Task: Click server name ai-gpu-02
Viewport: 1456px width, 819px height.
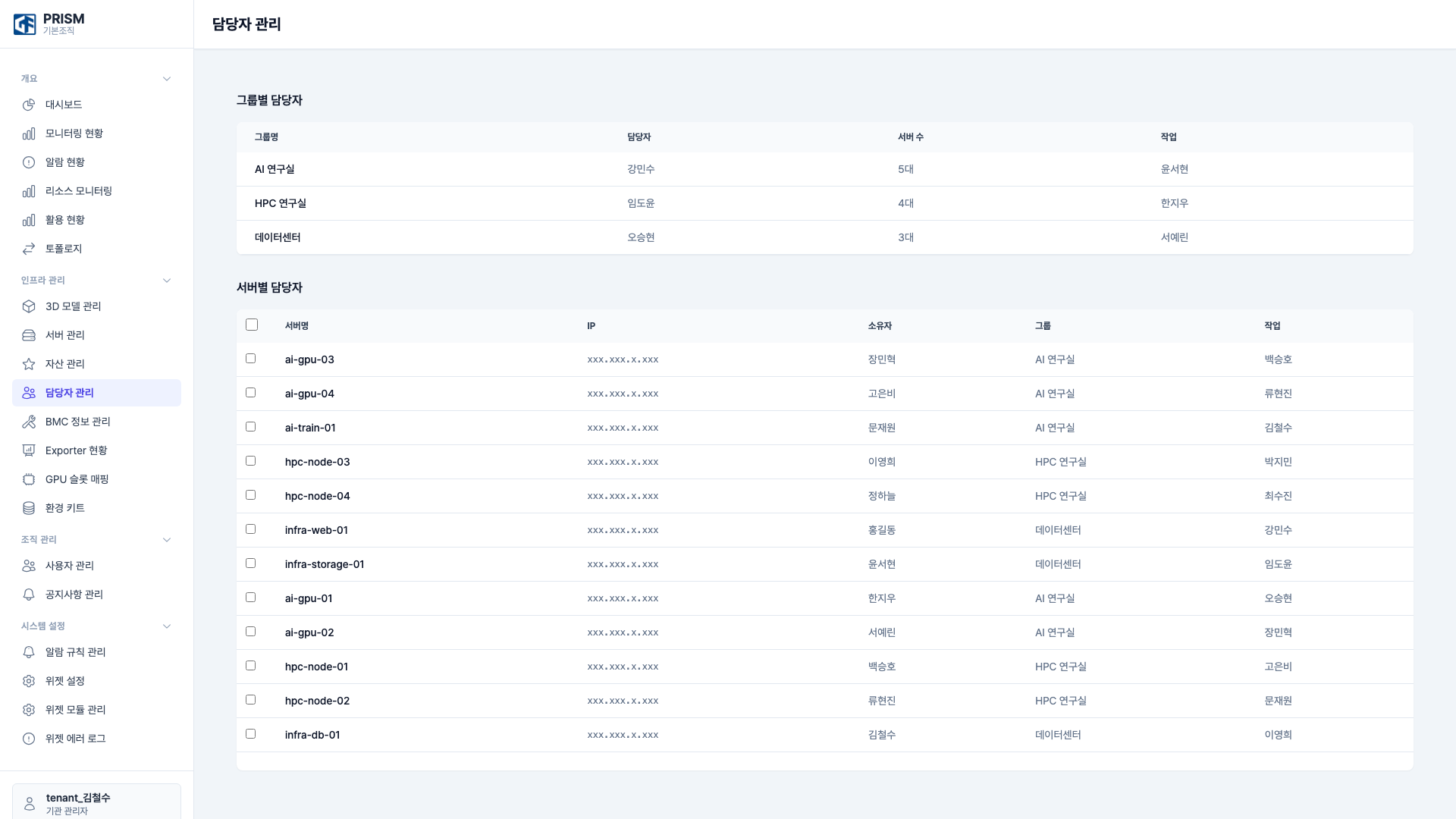Action: pyautogui.click(x=309, y=632)
